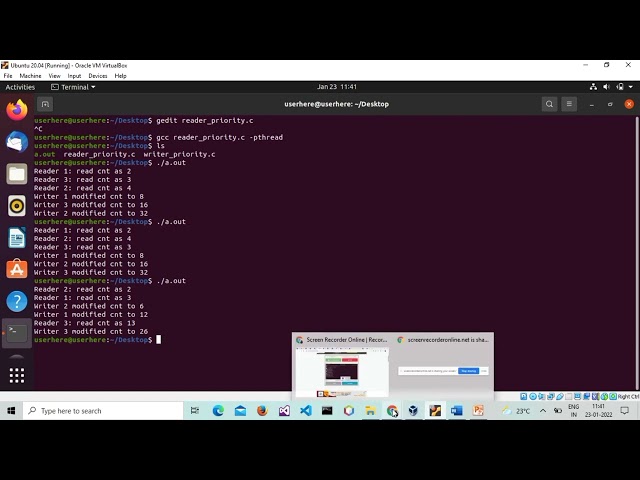This screenshot has width=640, height=480.
Task: Click the Ubuntu volume speaker icon
Action: [x=606, y=87]
